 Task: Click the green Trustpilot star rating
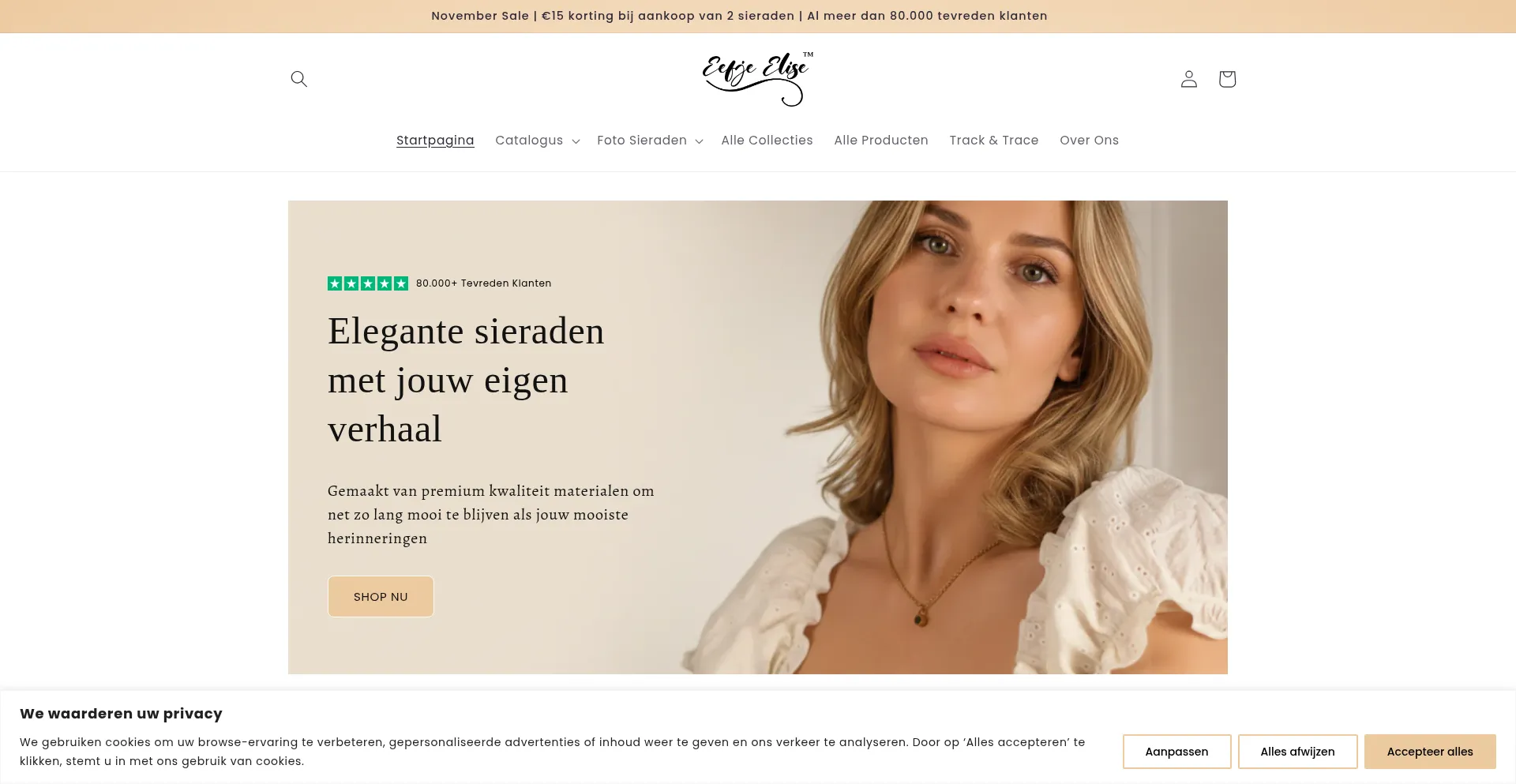tap(368, 283)
